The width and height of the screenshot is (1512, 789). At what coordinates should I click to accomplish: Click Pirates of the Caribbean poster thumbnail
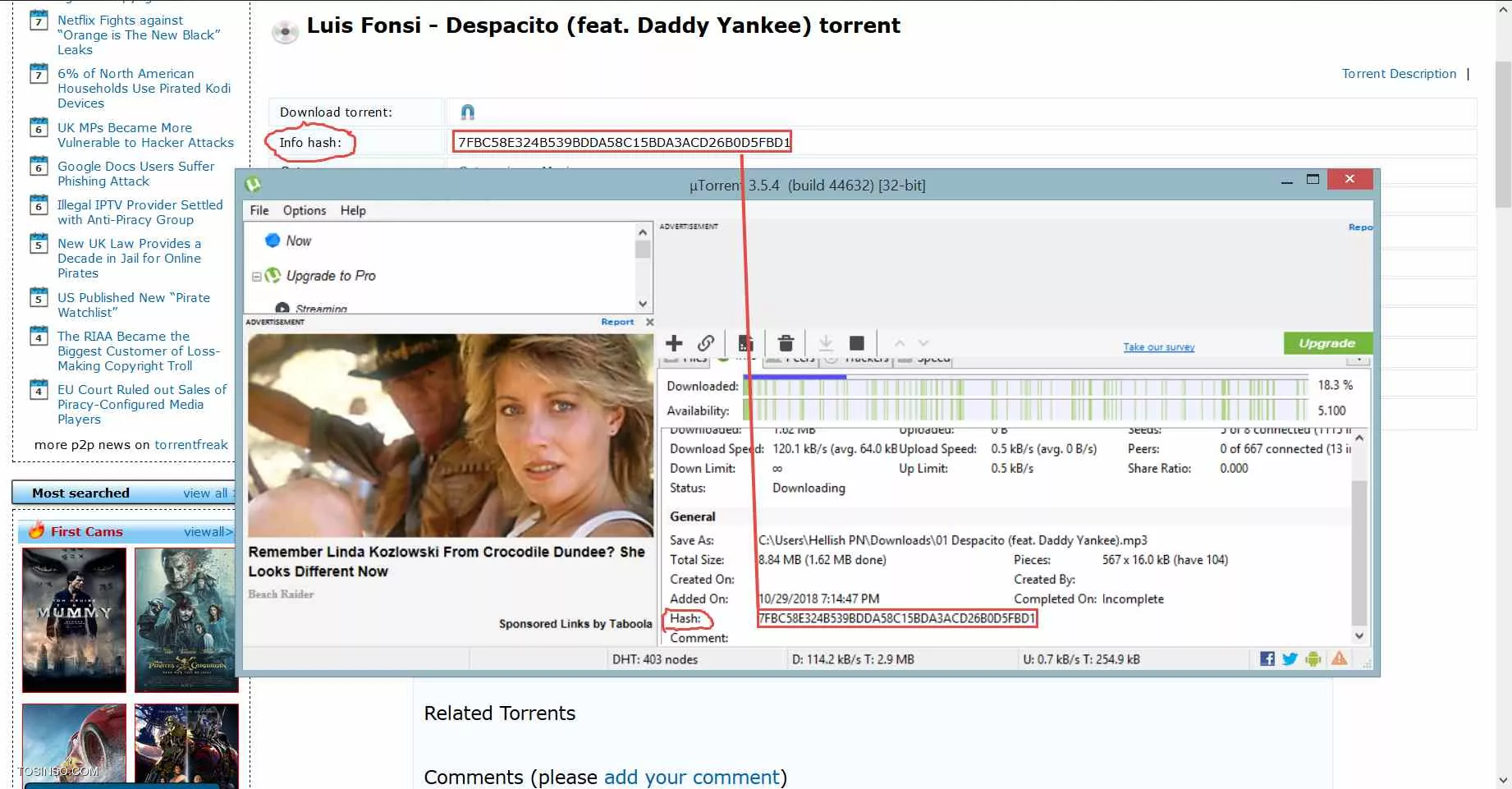(186, 621)
